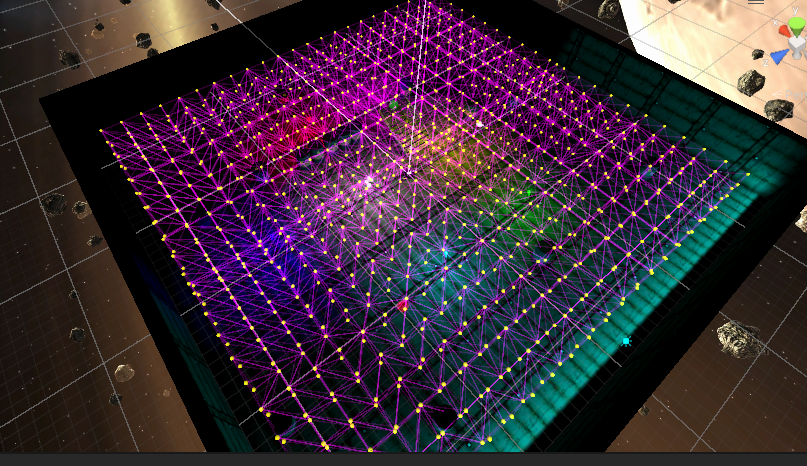Select the cyan light gizmo near the teal edge

(626, 341)
